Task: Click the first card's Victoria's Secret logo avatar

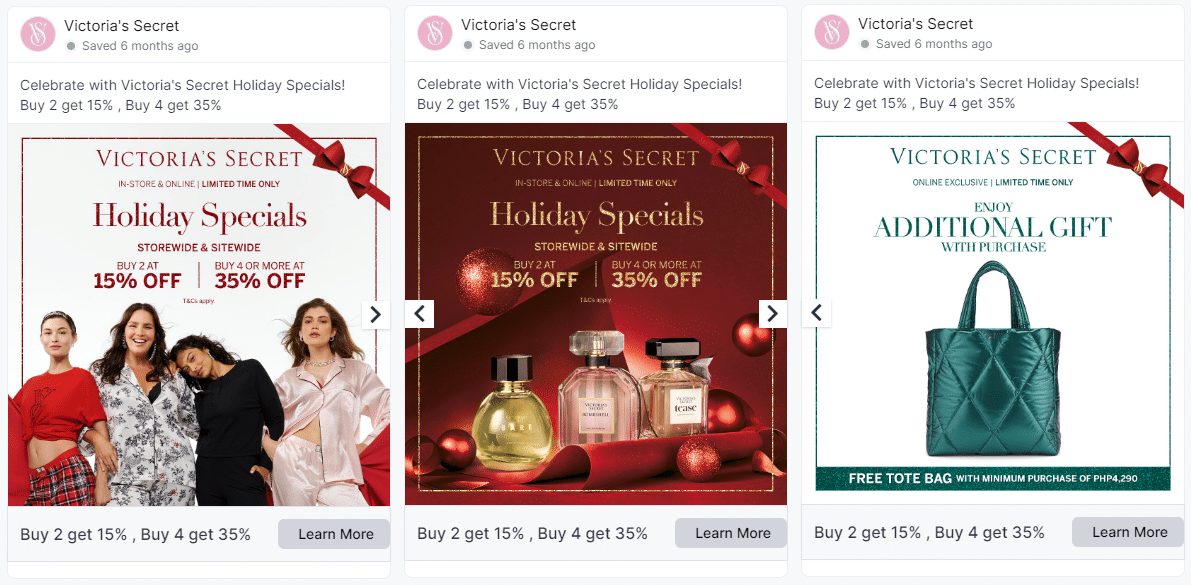Action: tap(38, 34)
